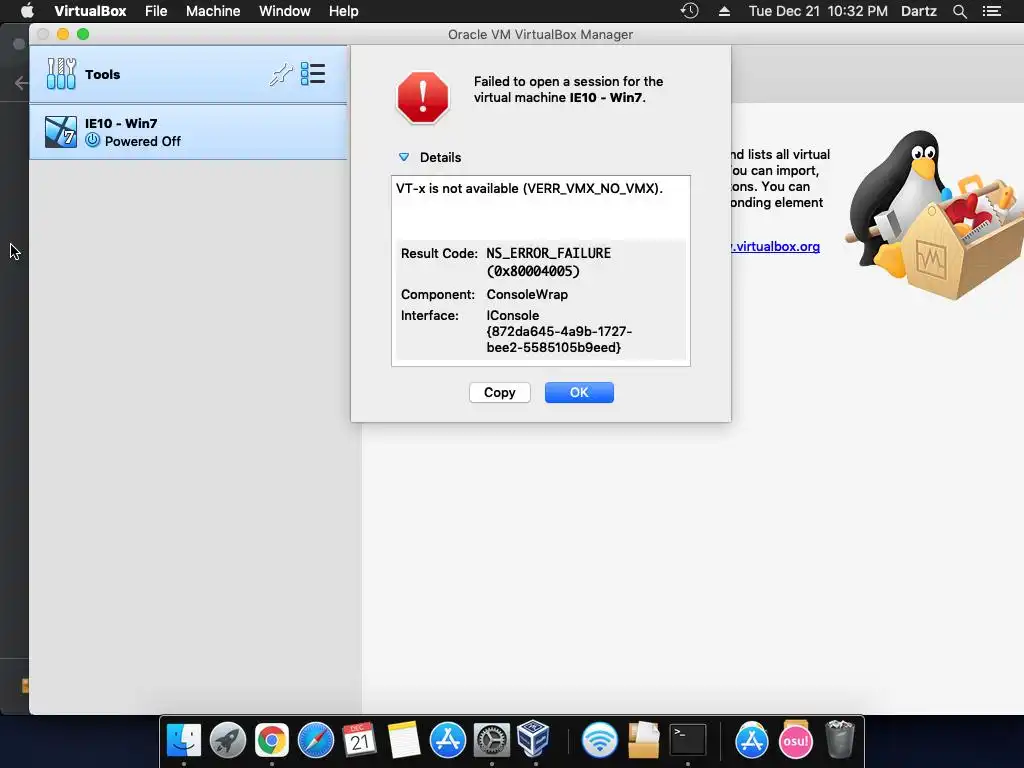Open the File menu
This screenshot has width=1024, height=768.
[x=156, y=11]
